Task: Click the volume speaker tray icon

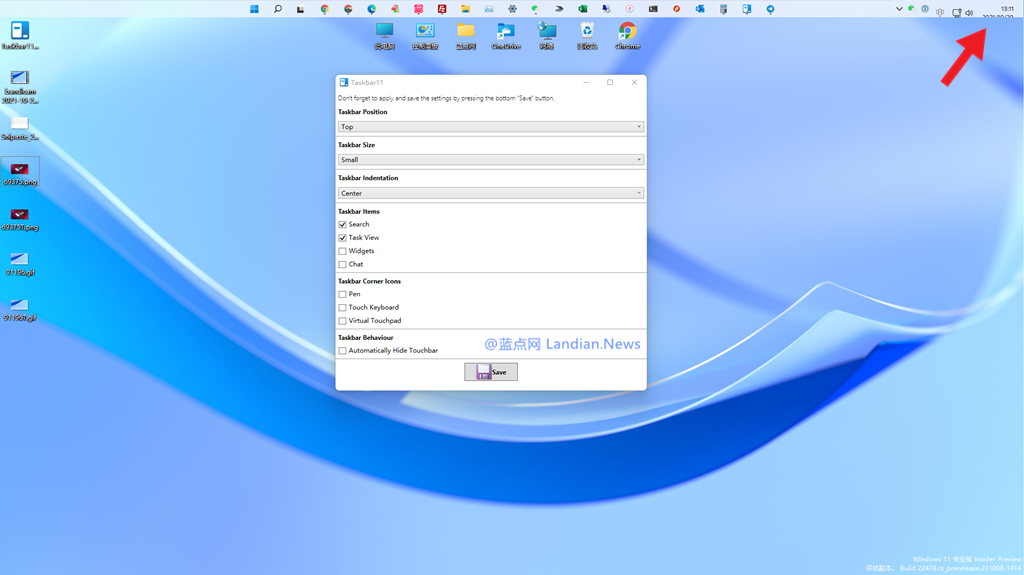Action: [x=969, y=12]
